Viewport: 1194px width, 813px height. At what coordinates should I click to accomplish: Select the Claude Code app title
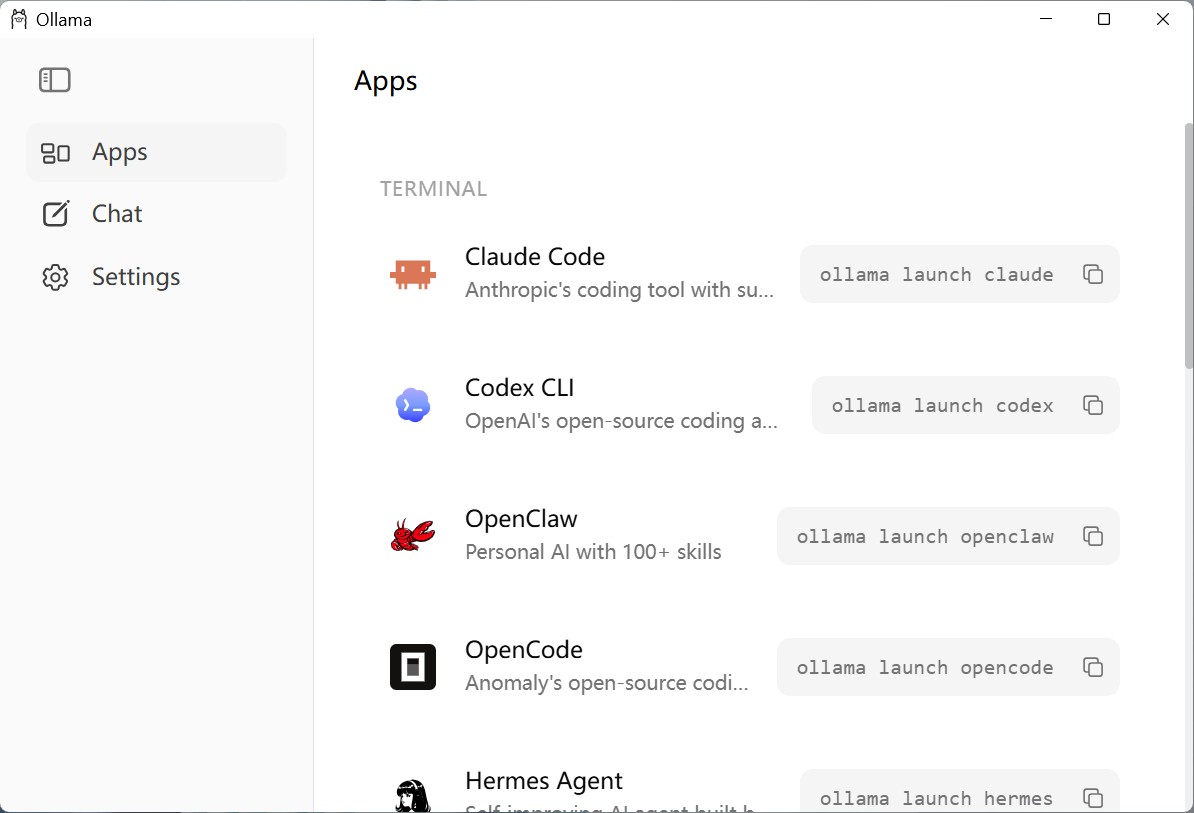[535, 257]
